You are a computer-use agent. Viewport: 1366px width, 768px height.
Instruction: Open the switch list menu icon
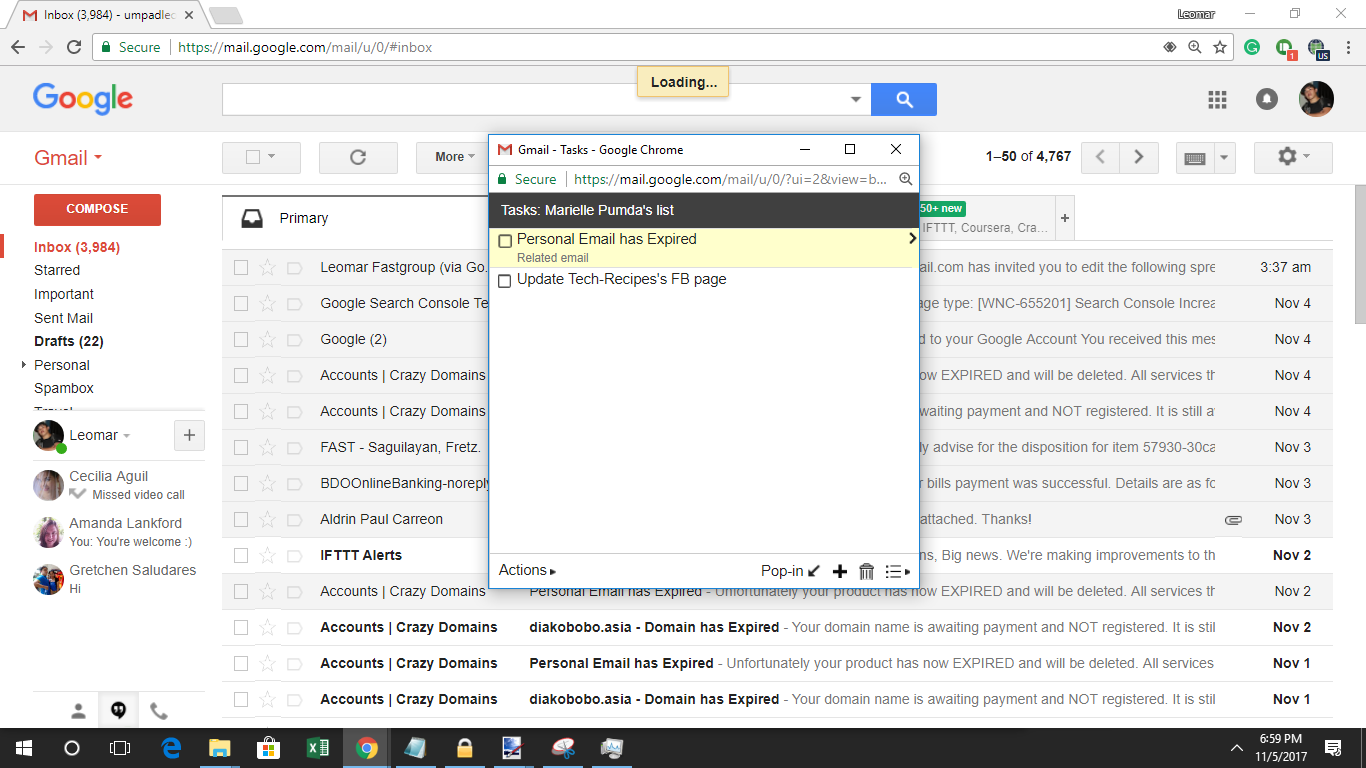coord(897,571)
